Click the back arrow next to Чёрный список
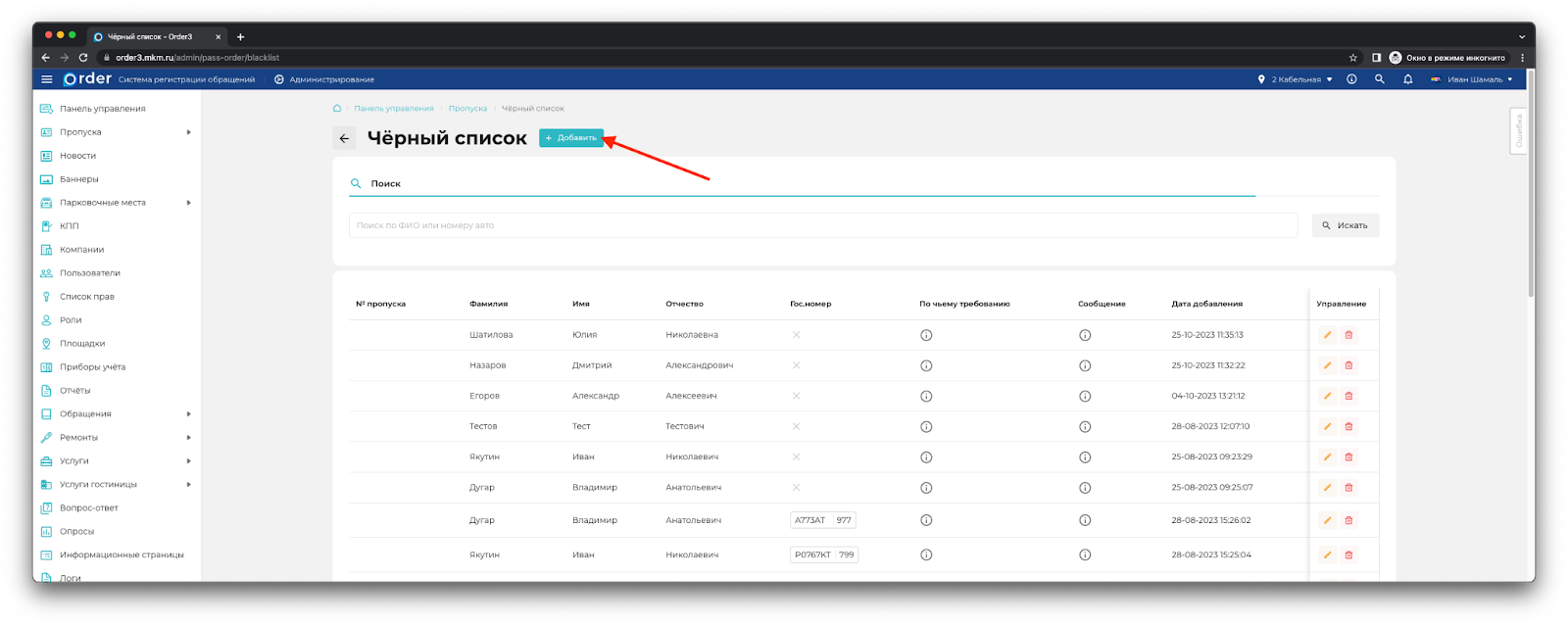Viewport: 1568px width, 625px height. point(344,138)
